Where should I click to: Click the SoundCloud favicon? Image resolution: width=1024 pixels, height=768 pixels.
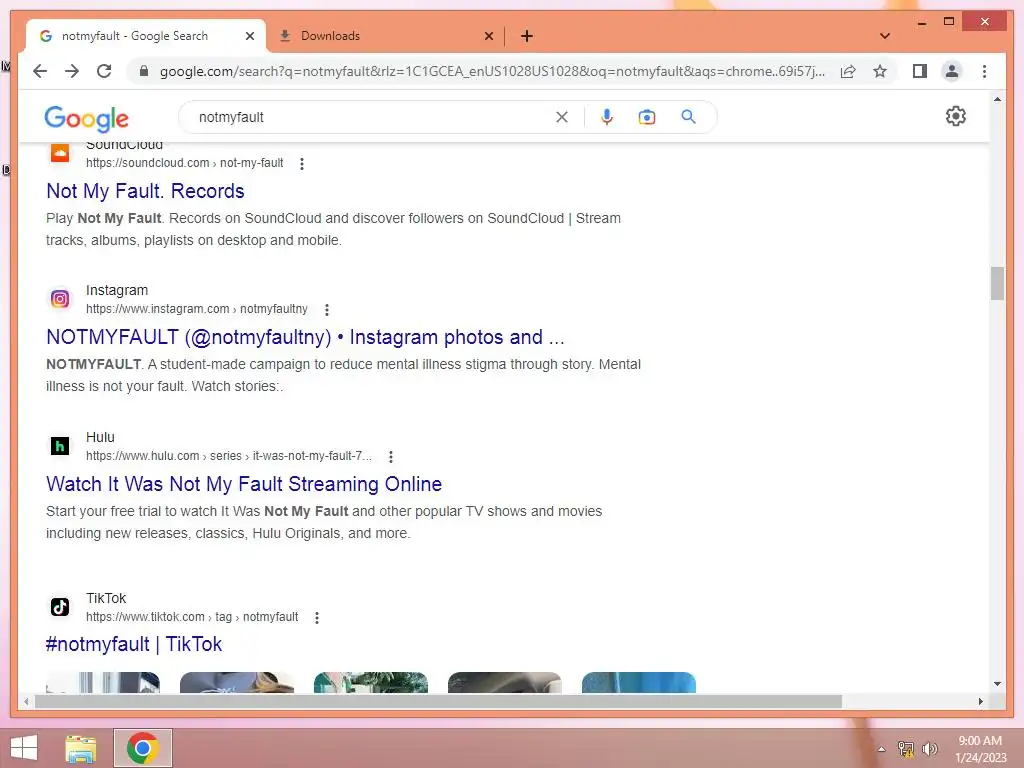[60, 153]
